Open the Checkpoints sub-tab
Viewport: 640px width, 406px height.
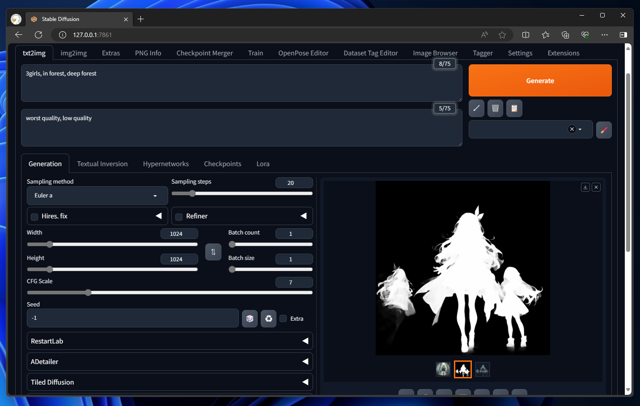[222, 164]
